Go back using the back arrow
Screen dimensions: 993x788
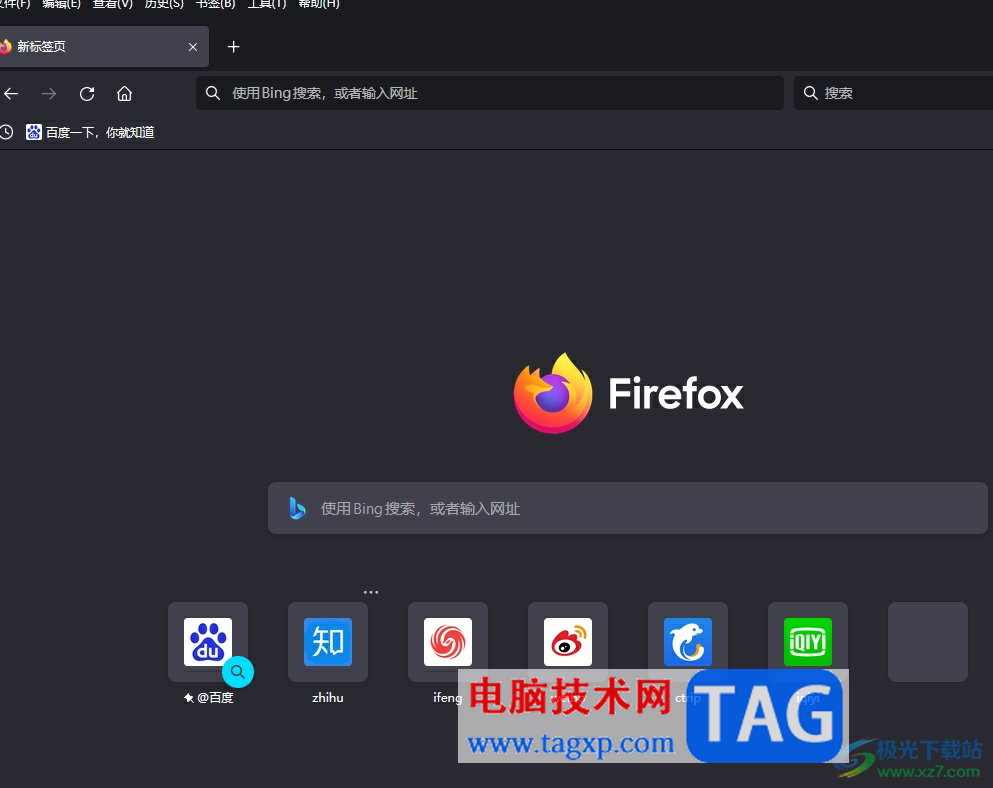[11, 94]
